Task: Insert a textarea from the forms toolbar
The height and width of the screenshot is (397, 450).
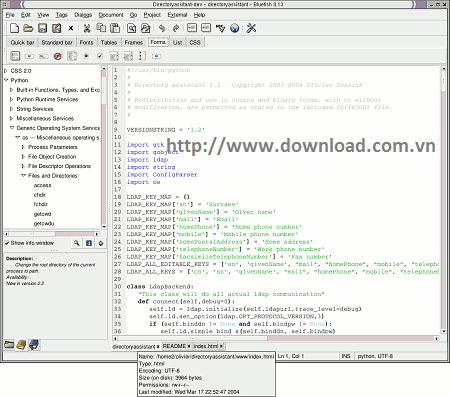Action: point(72,56)
